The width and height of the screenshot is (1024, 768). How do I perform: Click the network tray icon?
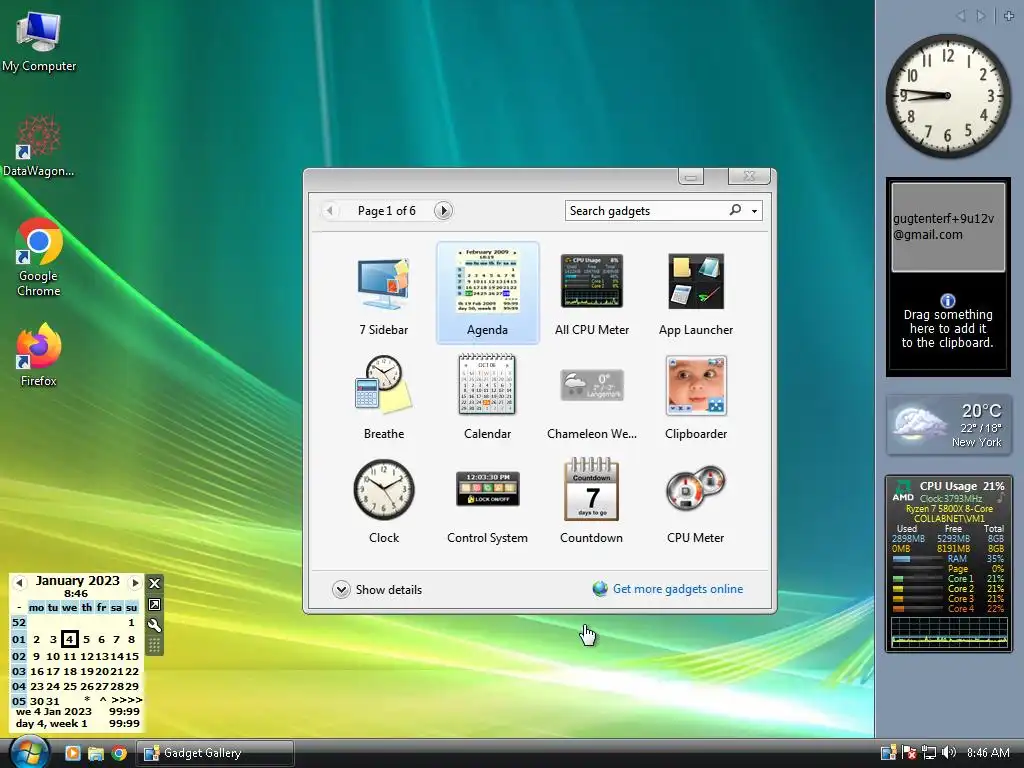[x=929, y=752]
